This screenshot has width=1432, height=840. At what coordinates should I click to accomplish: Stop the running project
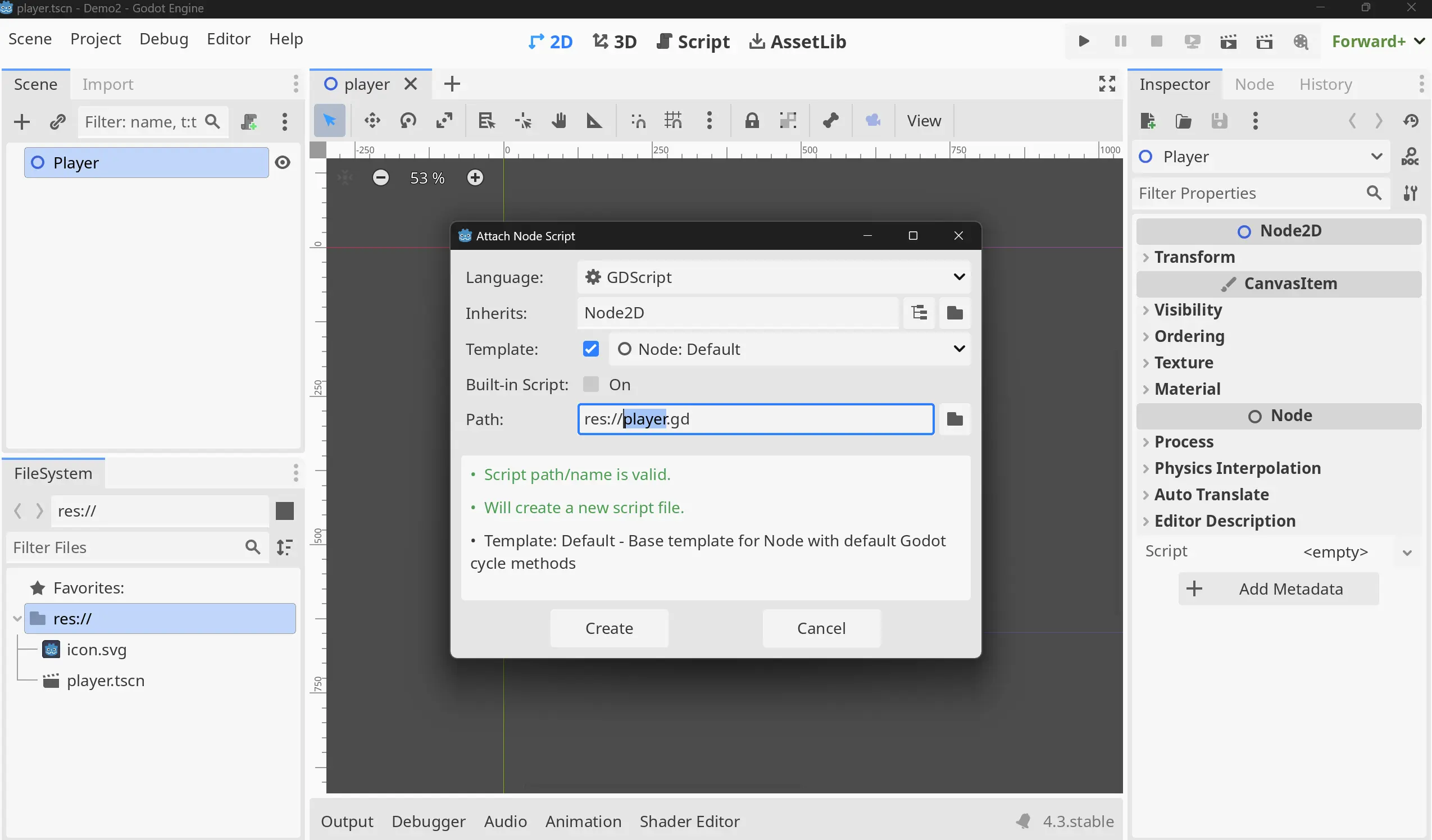tap(1156, 42)
